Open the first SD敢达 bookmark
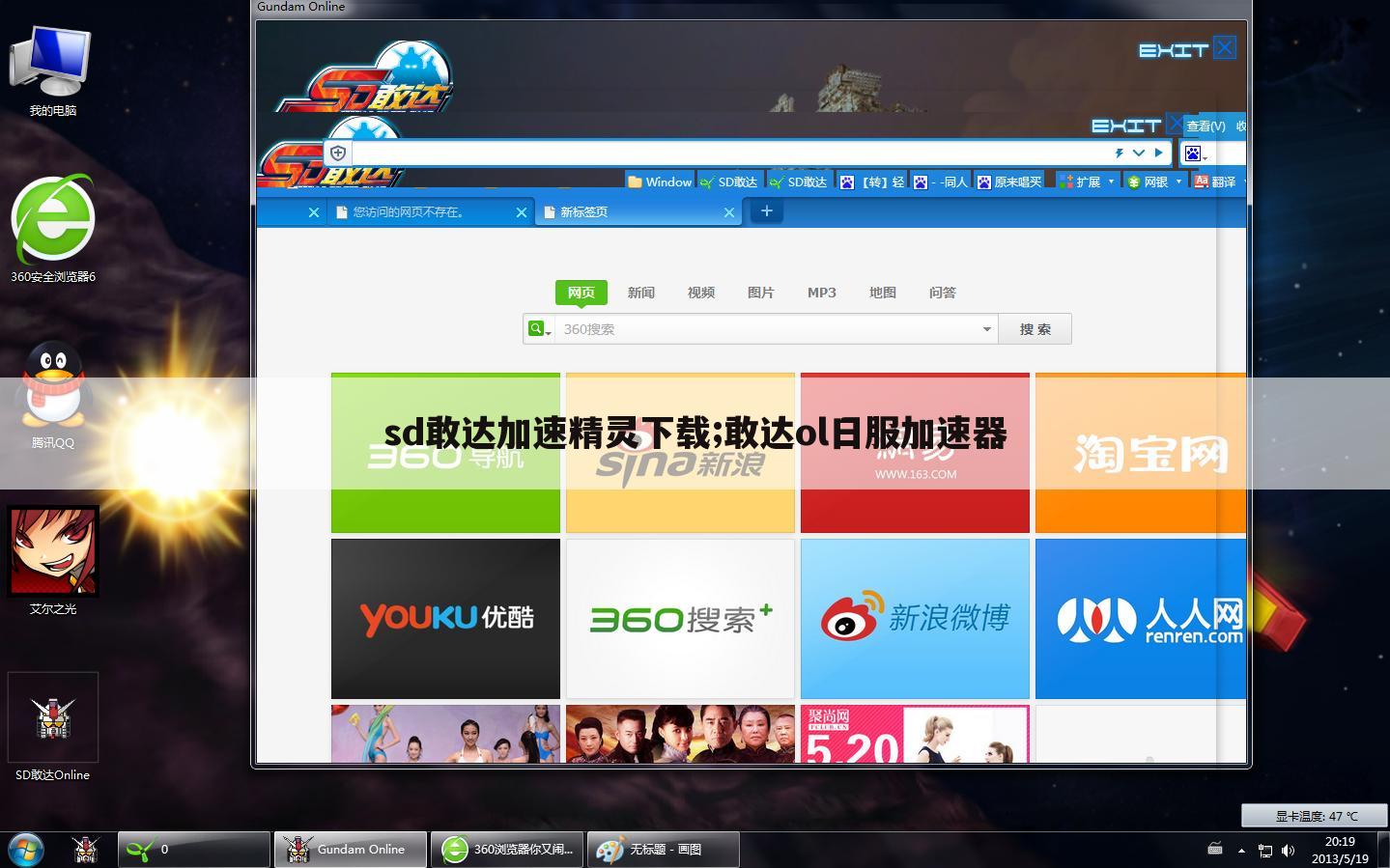 point(728,182)
